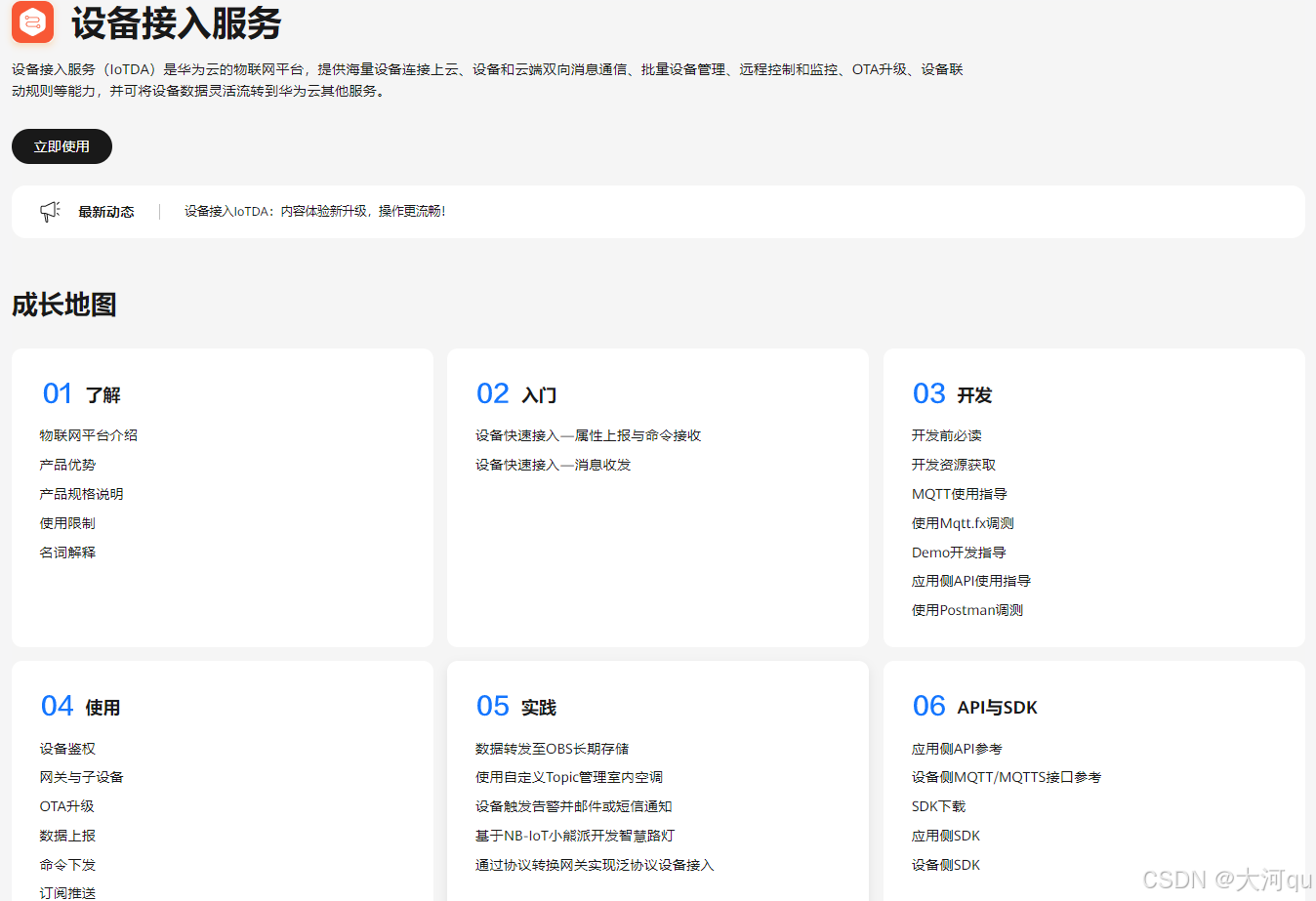The height and width of the screenshot is (901, 1316).
Task: Open 使用限制 link
Action: click(x=67, y=523)
